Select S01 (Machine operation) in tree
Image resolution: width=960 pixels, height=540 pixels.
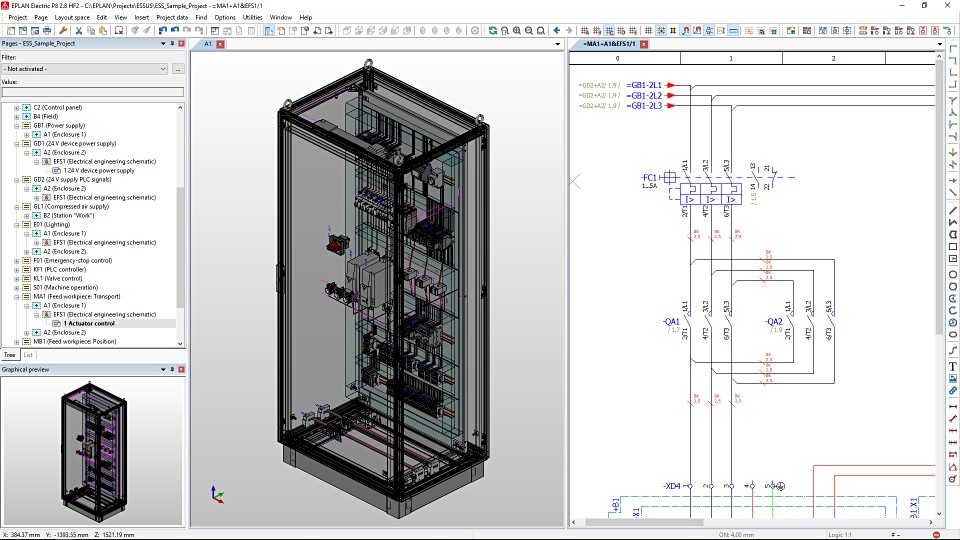coord(66,288)
